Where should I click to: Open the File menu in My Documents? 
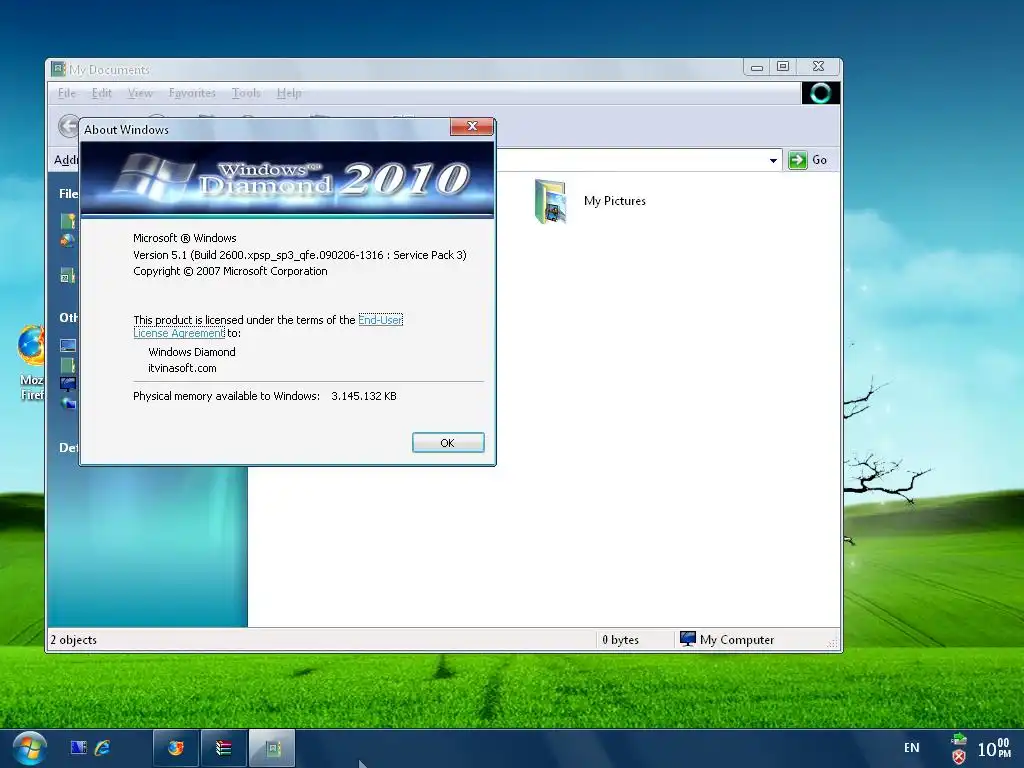tap(67, 93)
